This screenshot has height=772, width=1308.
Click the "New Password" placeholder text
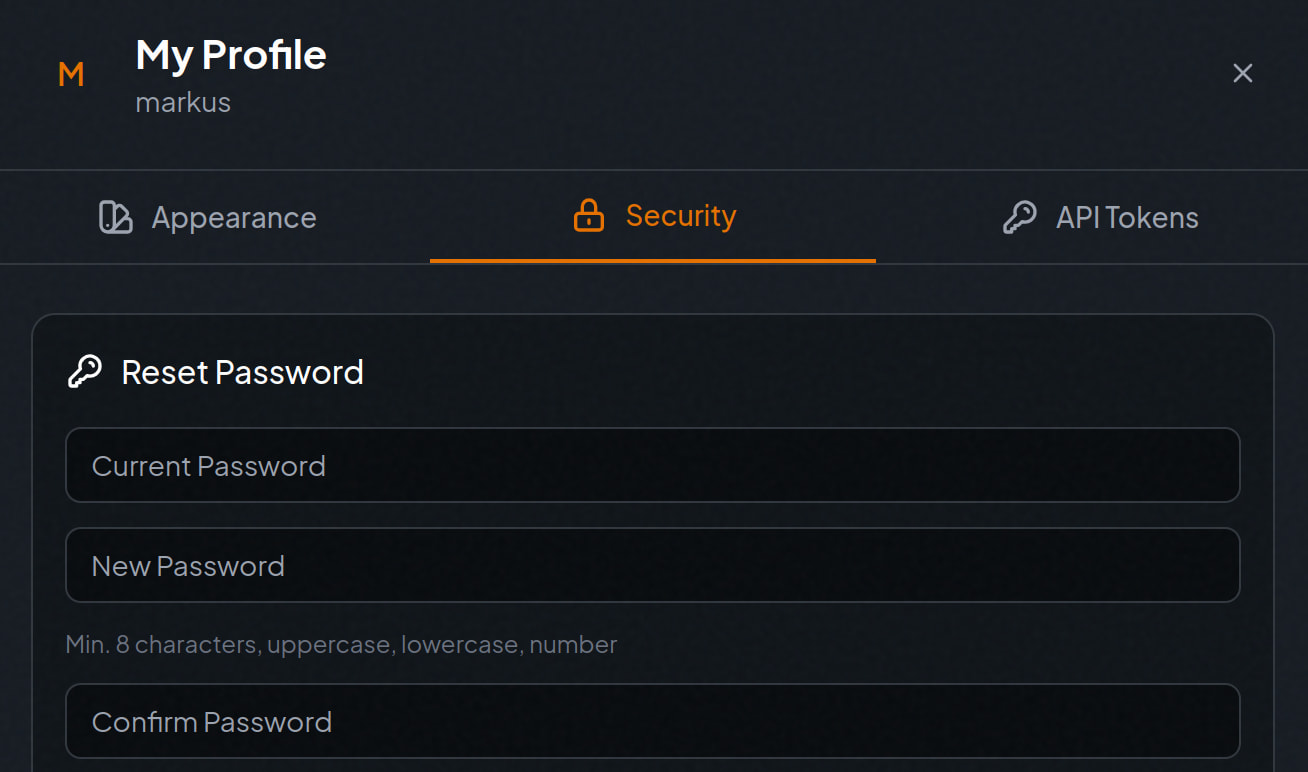pyautogui.click(x=188, y=566)
